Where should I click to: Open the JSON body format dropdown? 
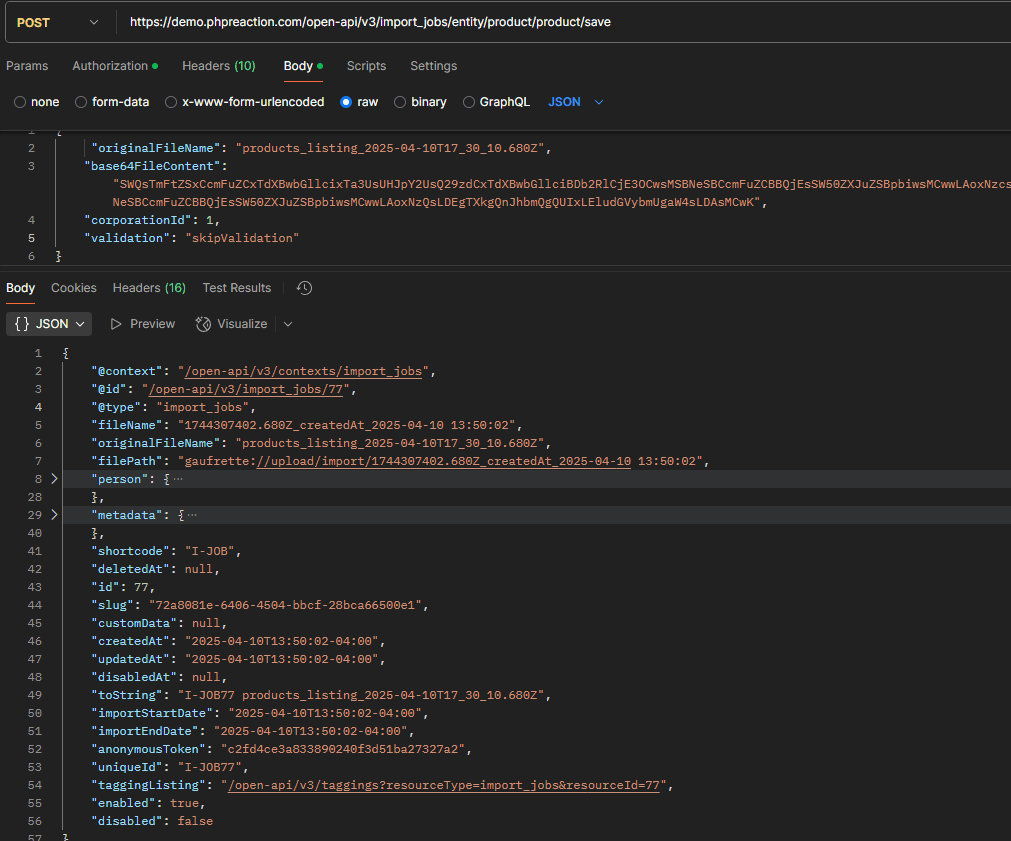(x=576, y=102)
